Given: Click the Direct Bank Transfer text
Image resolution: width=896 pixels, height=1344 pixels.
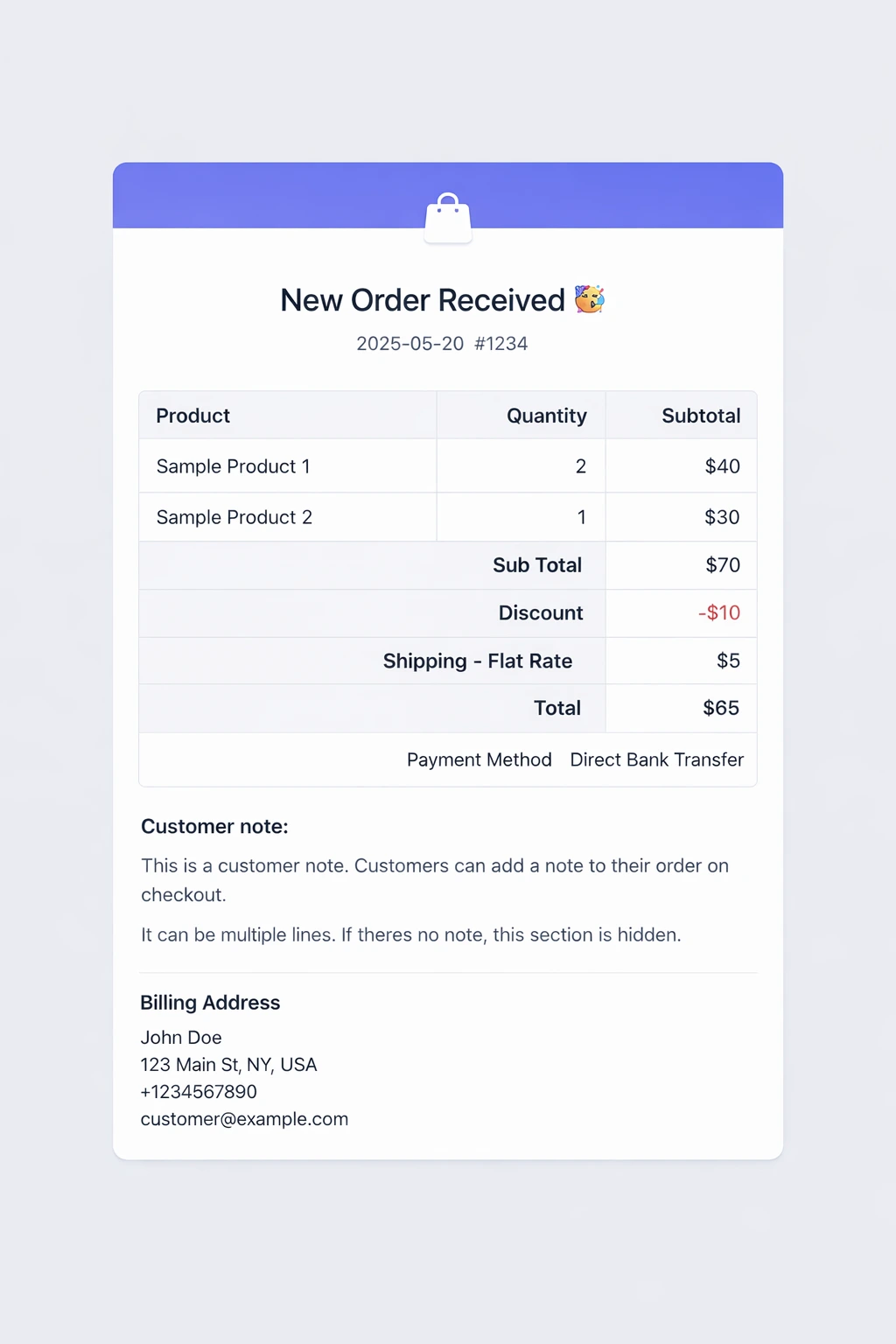Looking at the screenshot, I should [656, 759].
